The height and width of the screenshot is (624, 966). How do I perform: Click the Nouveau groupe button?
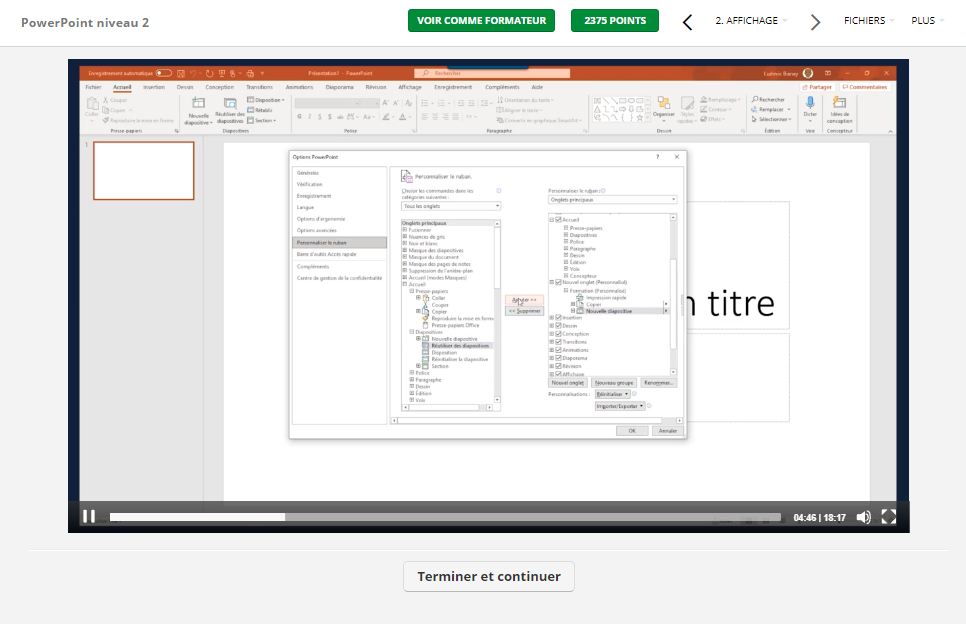pyautogui.click(x=614, y=383)
